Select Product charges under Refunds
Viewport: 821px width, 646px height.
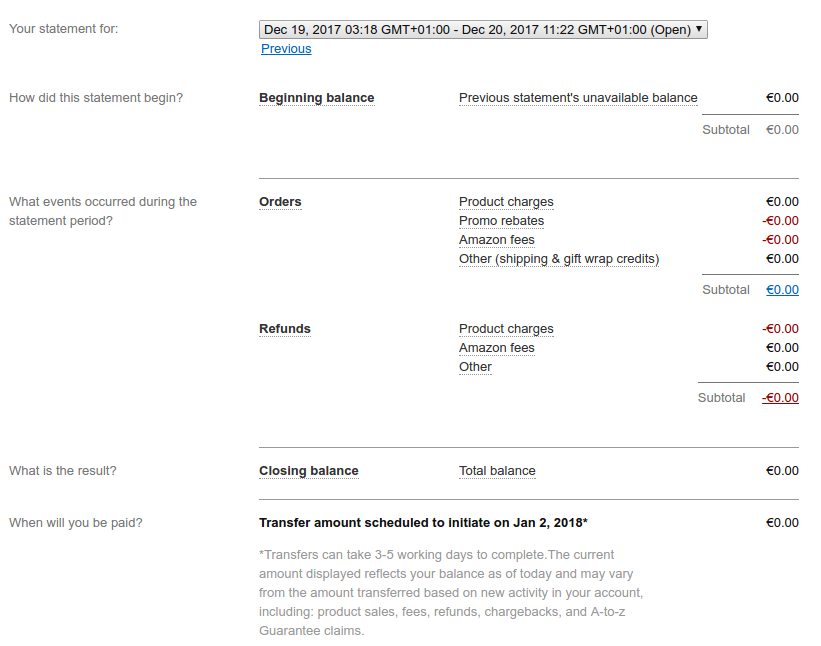pyautogui.click(x=506, y=329)
